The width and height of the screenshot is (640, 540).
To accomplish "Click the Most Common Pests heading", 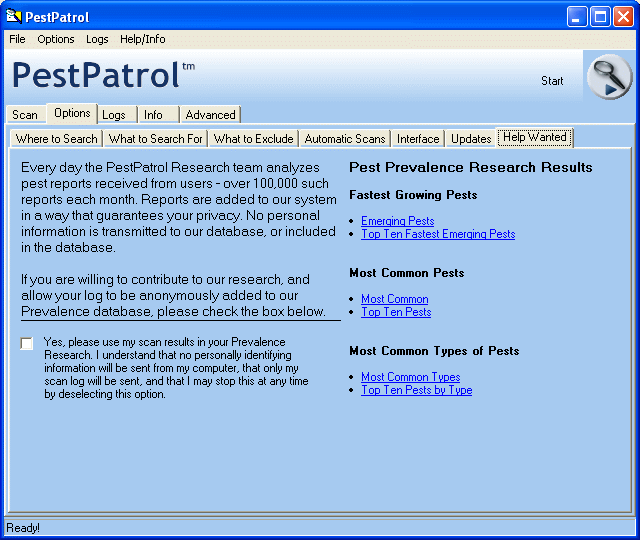I will coord(407,273).
